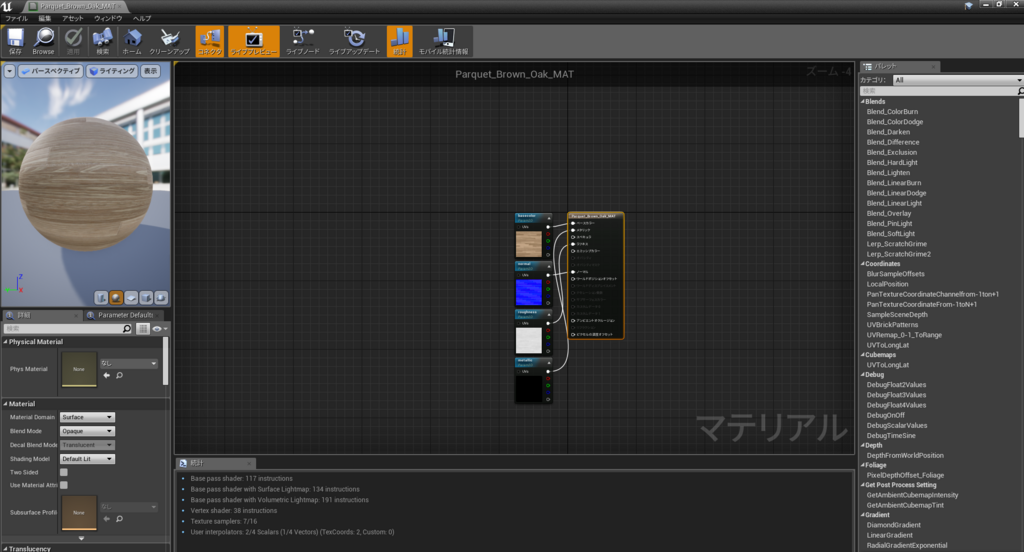Toggle ライブプレビュー in the toolbar
Screen dimensions: 1024x552
click(253, 41)
